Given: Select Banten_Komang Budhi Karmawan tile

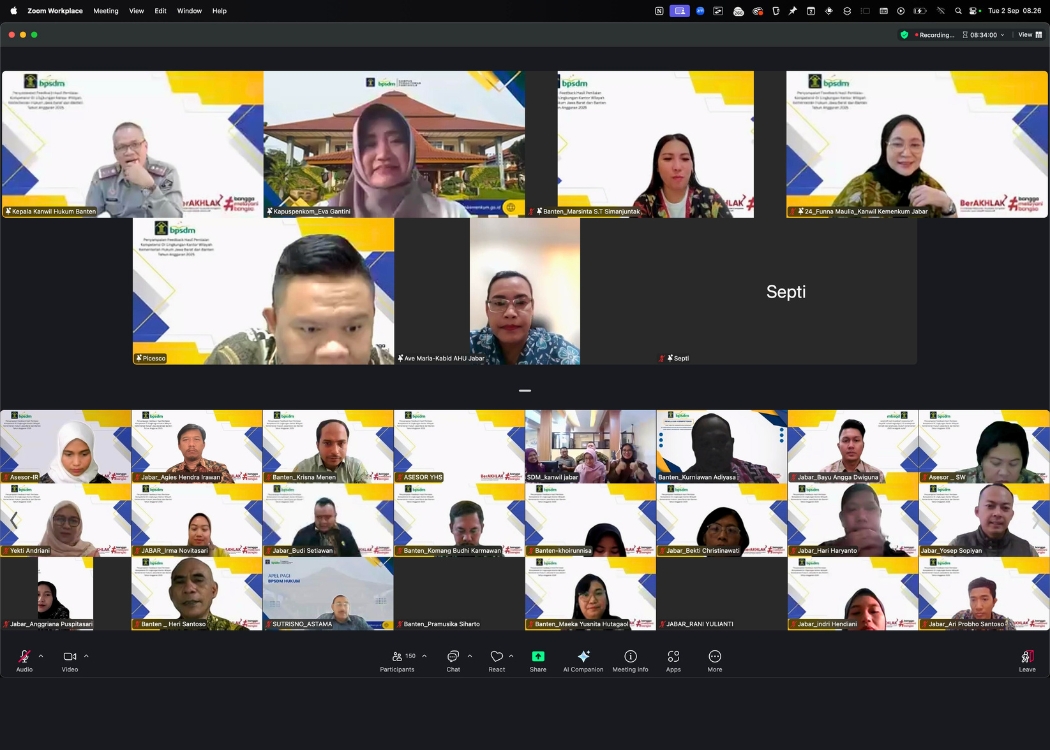Looking at the screenshot, I should [459, 520].
